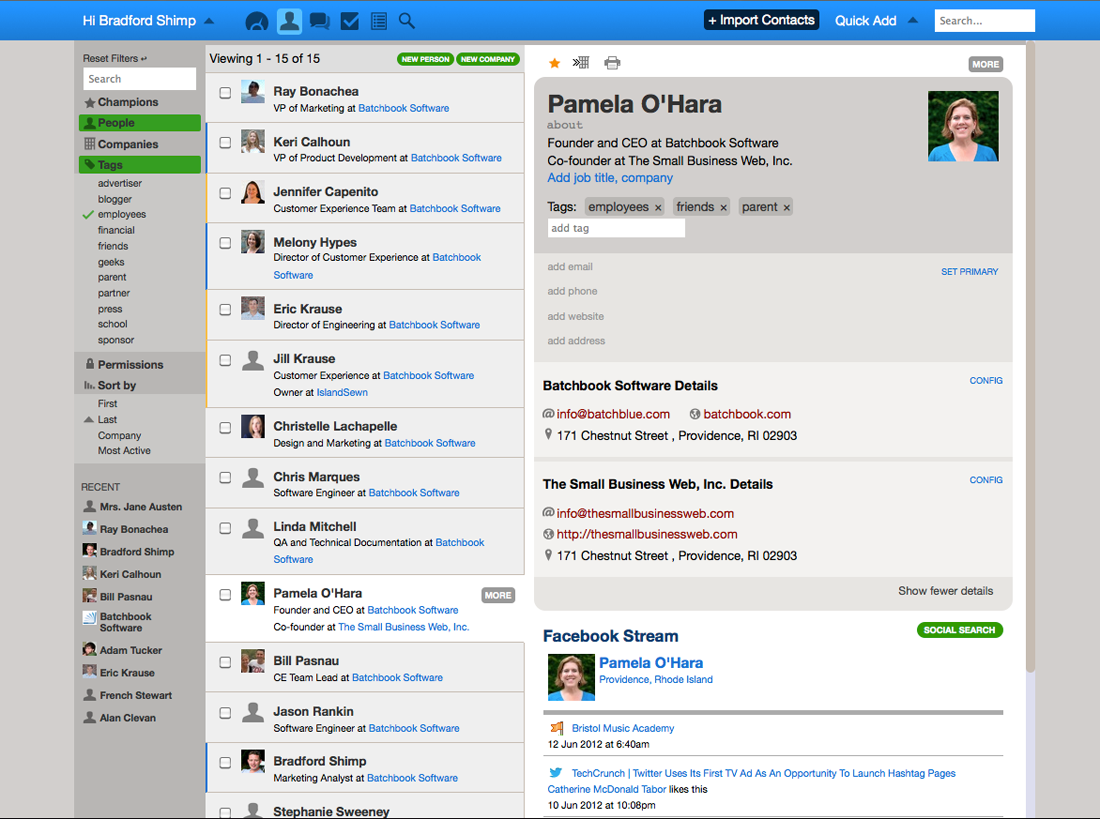Check the box for Ray Bonachea
The image size is (1100, 819).
coord(225,93)
